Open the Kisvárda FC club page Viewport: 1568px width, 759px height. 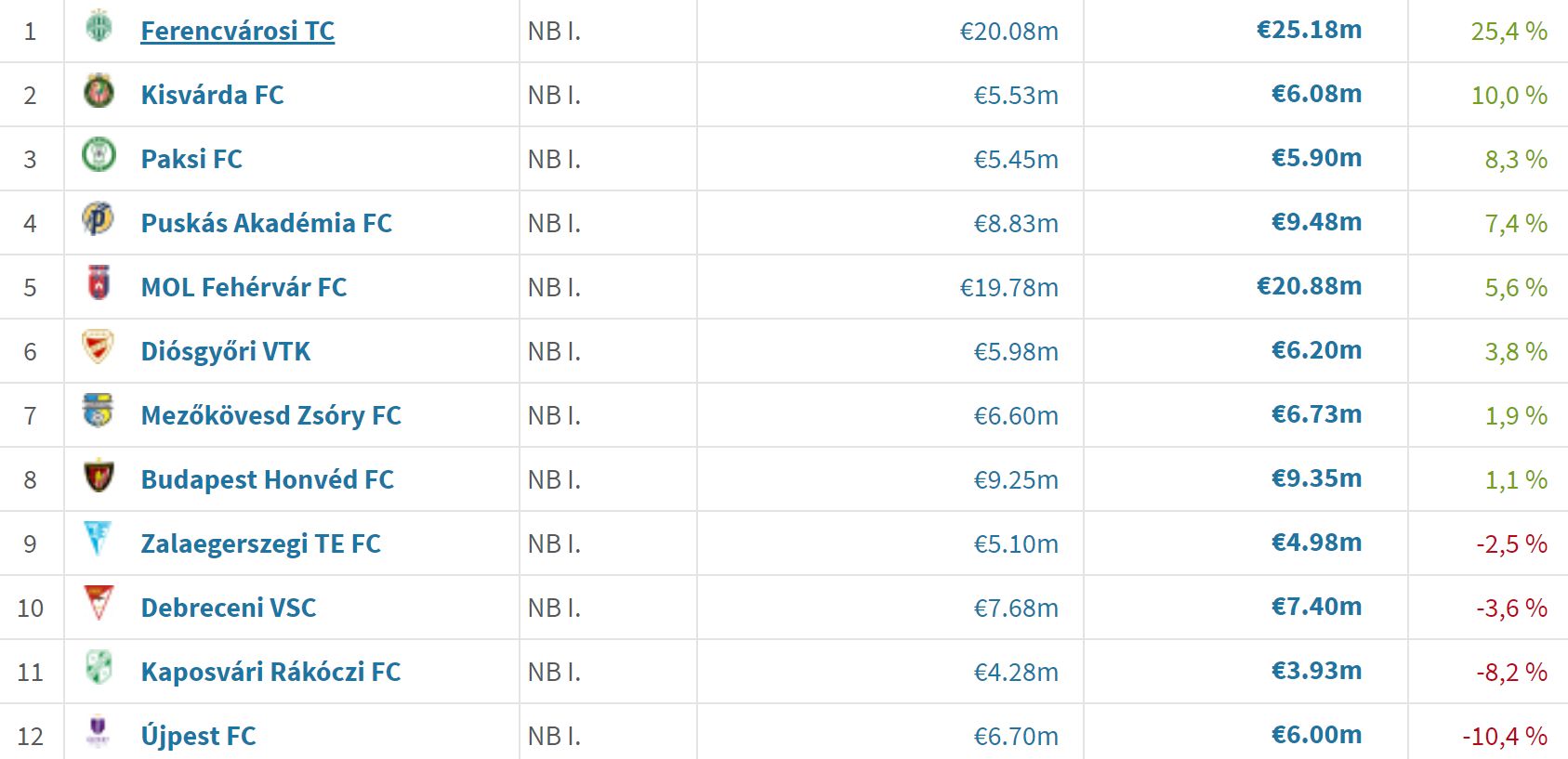(212, 95)
